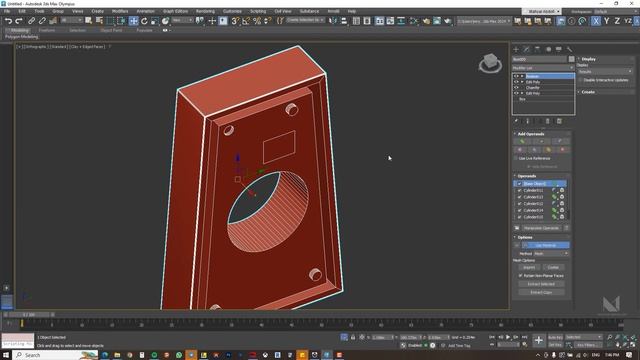
Task: Click Remove modifier trash icon below stack
Action: (548, 121)
